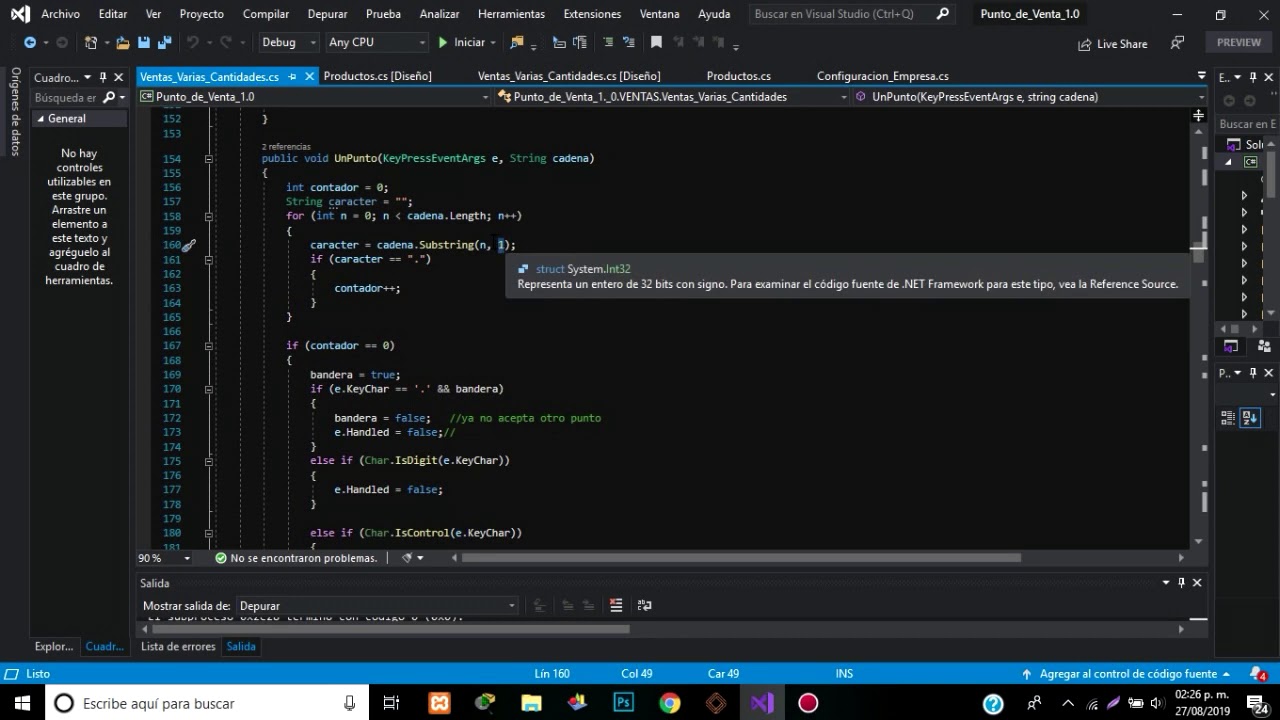Click the Salida panel horizontal scrollbar
Screen dimensions: 1280x720
(390, 629)
